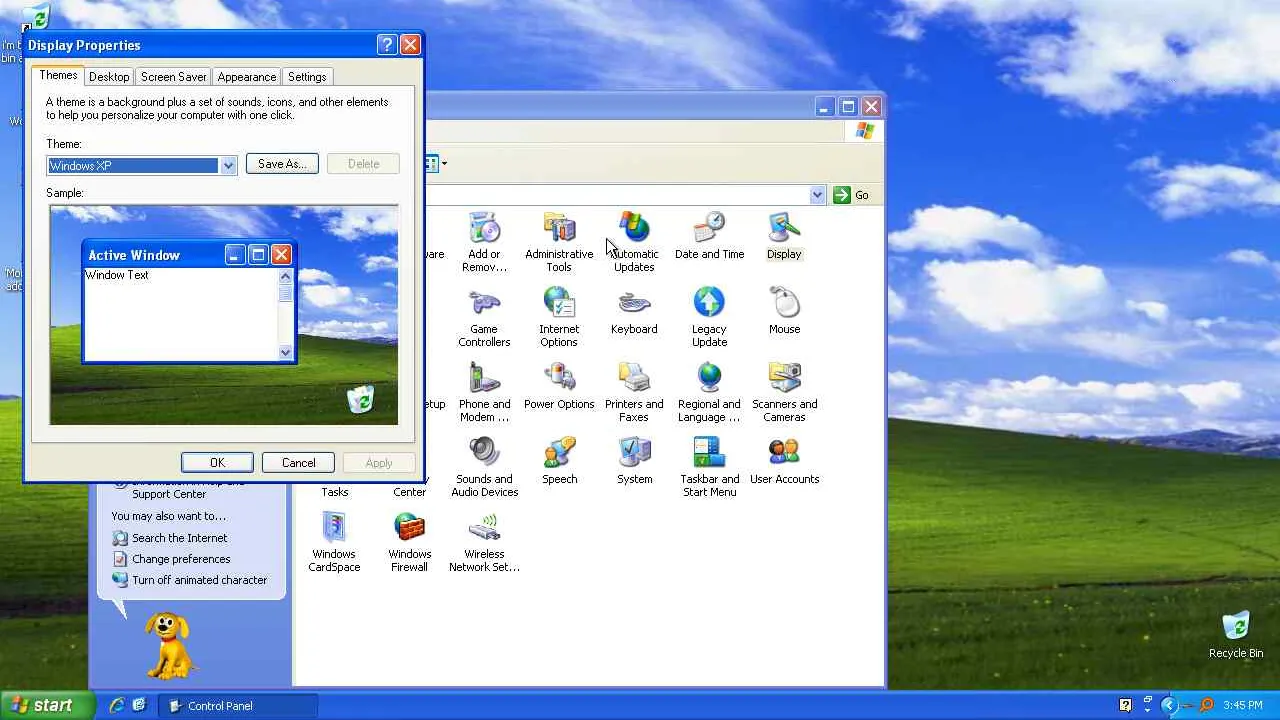Click Change preferences link
Image resolution: width=1280 pixels, height=720 pixels.
(x=181, y=559)
